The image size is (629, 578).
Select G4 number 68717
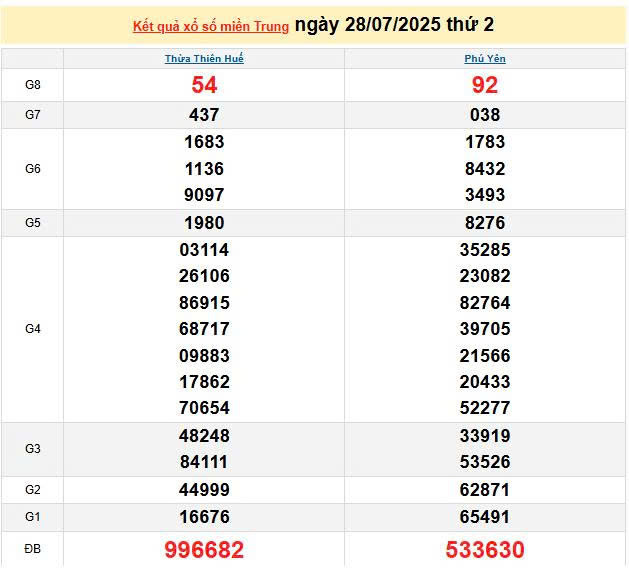click(x=204, y=329)
